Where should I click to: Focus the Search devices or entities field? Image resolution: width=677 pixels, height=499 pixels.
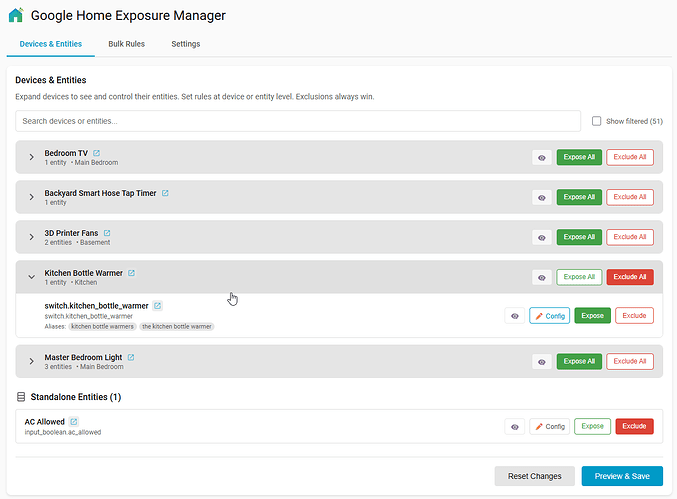[298, 121]
